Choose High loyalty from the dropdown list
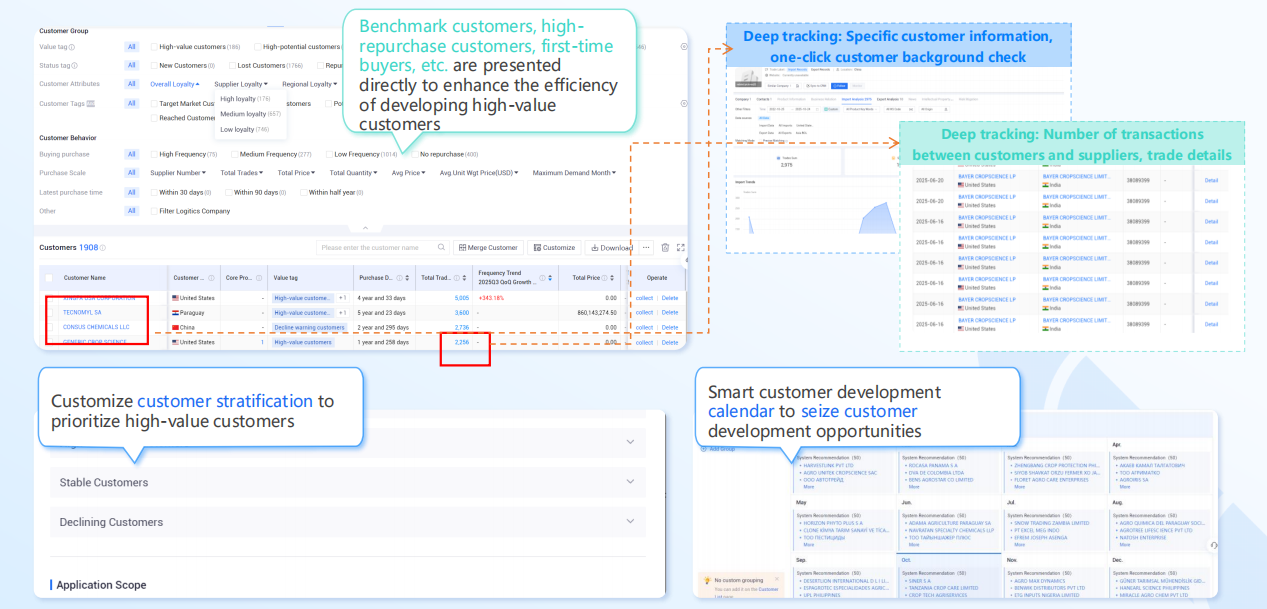1267x609 pixels. pos(245,99)
